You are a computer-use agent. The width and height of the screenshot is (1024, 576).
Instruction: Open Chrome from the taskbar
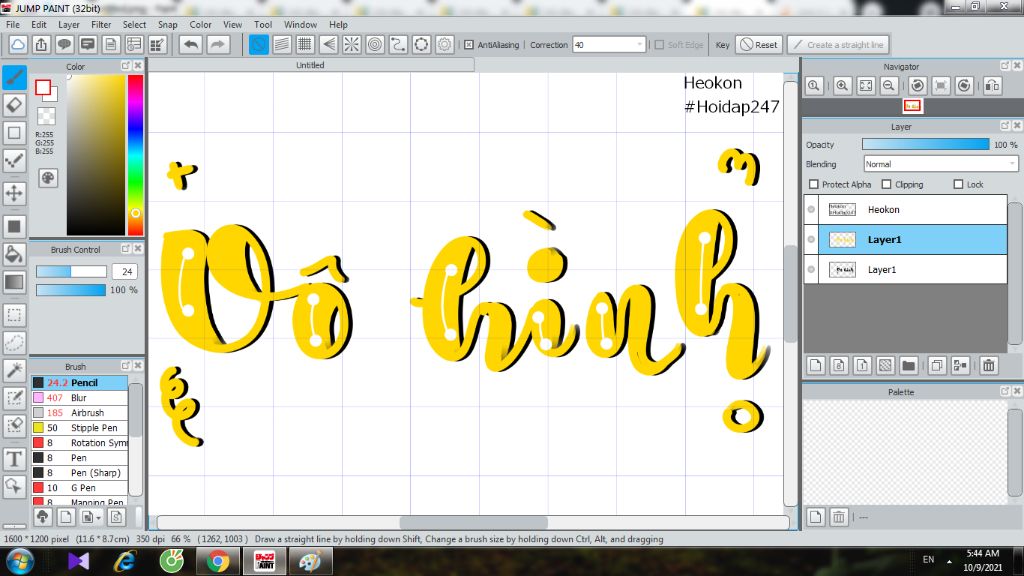pos(218,561)
